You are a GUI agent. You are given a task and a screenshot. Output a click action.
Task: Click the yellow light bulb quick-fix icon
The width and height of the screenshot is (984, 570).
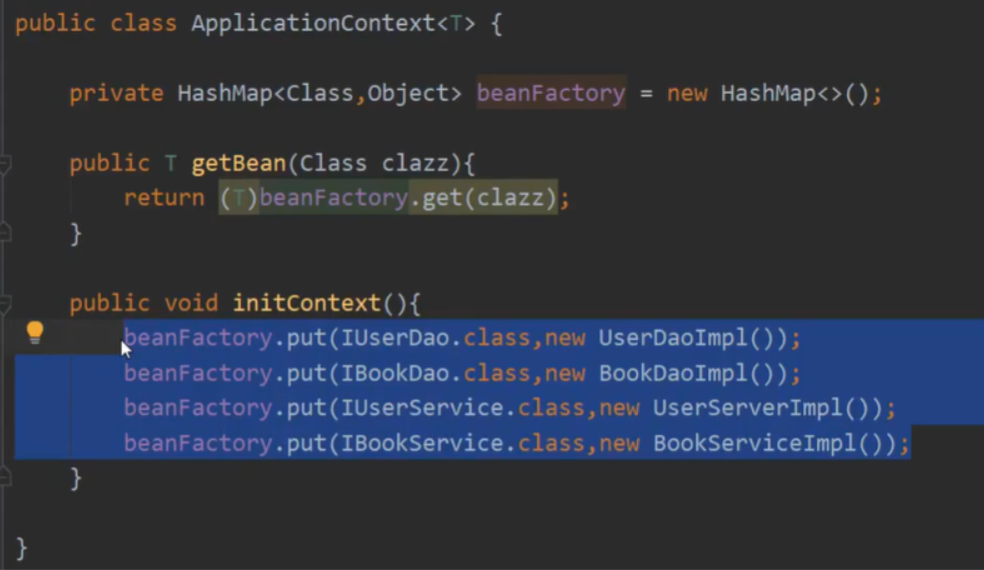(x=35, y=332)
